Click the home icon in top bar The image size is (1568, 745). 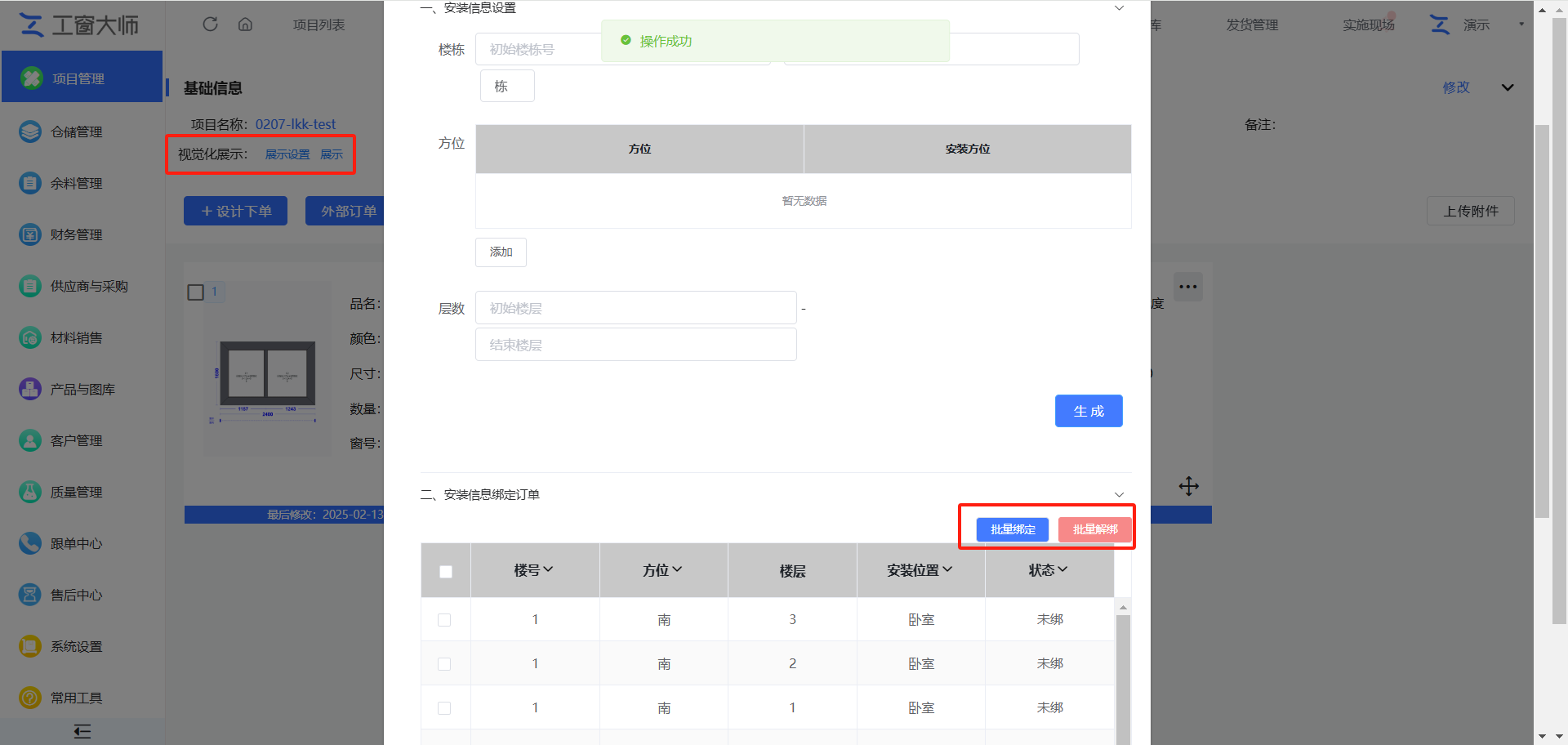point(245,25)
